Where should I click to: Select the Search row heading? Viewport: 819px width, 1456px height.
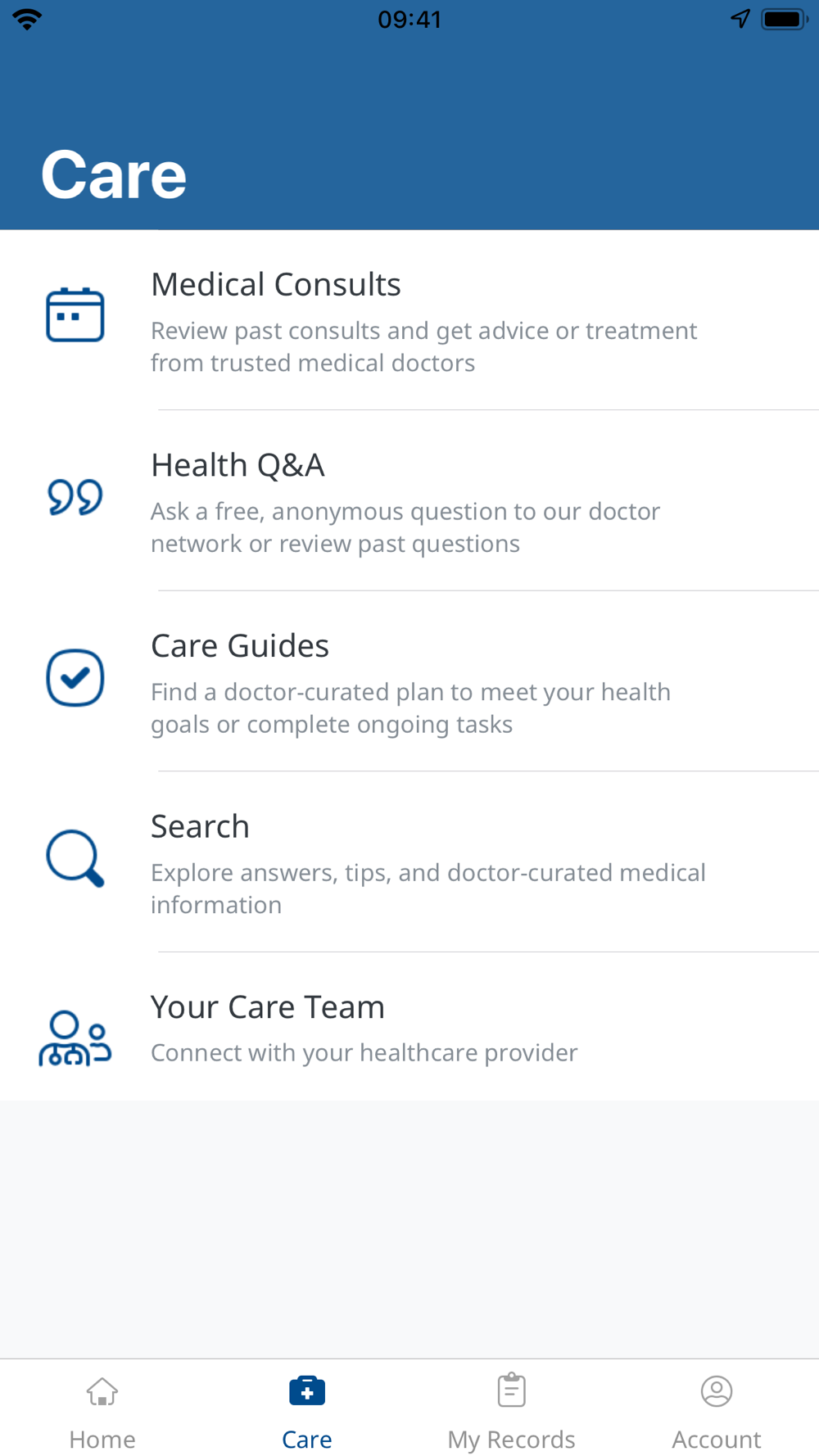(x=200, y=826)
